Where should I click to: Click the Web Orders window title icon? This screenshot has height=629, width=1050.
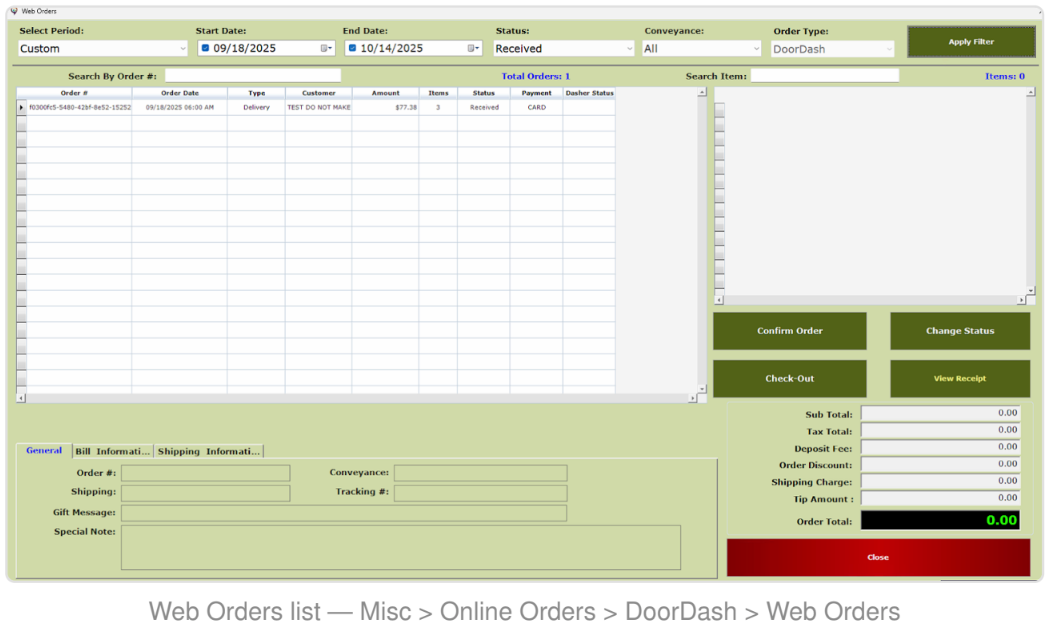(13, 11)
